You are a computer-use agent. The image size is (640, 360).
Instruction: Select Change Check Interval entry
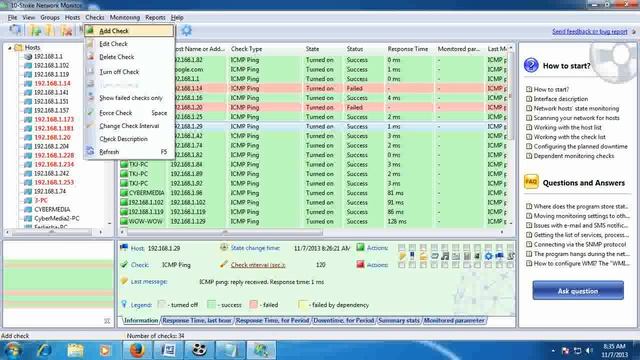click(129, 126)
